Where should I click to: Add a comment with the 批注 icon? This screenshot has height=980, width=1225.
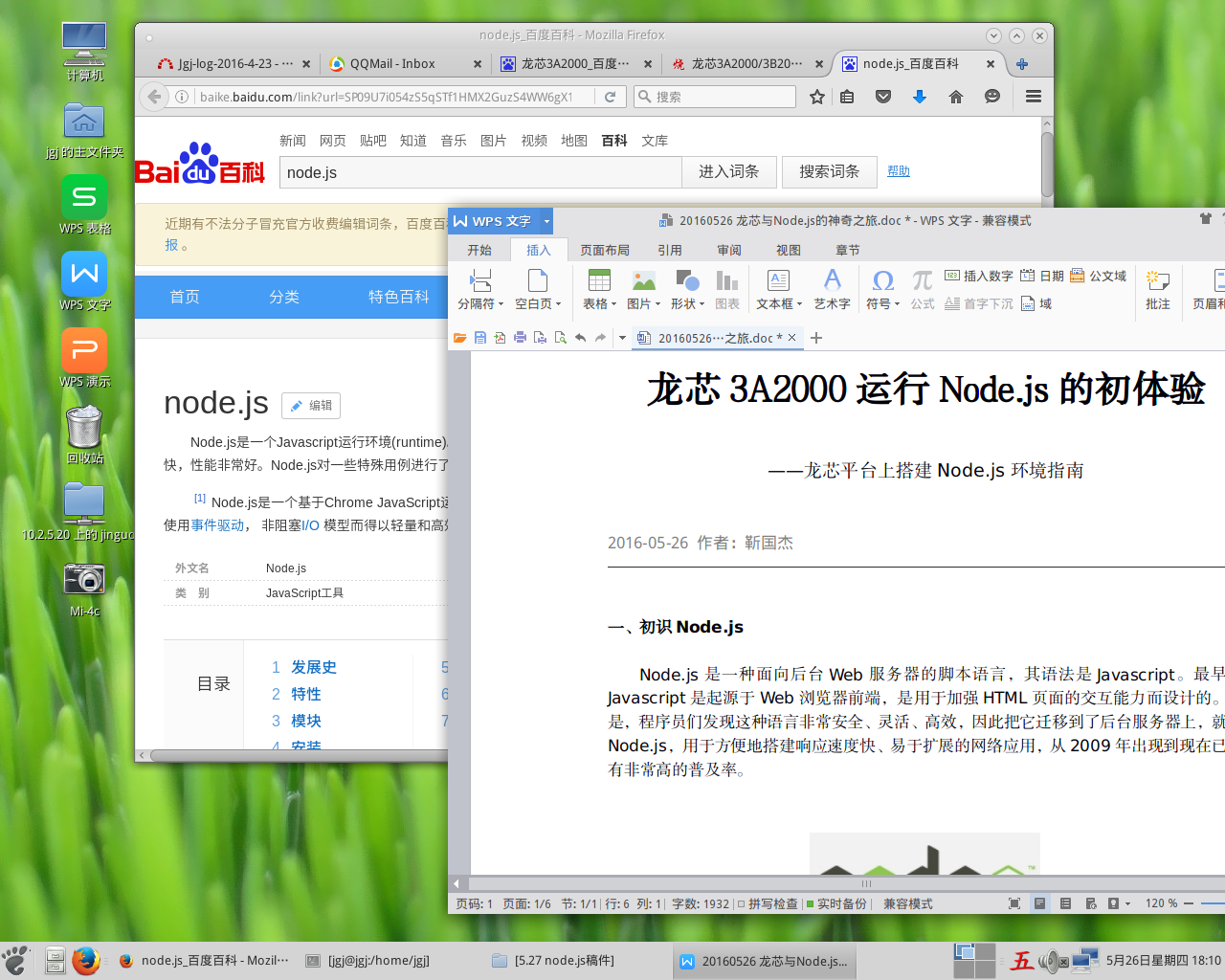coord(1158,280)
